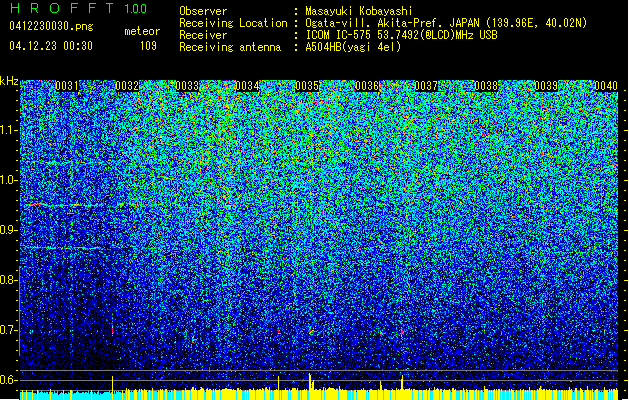Click the 0034 time marker
The width and height of the screenshot is (629, 400).
pyautogui.click(x=247, y=86)
